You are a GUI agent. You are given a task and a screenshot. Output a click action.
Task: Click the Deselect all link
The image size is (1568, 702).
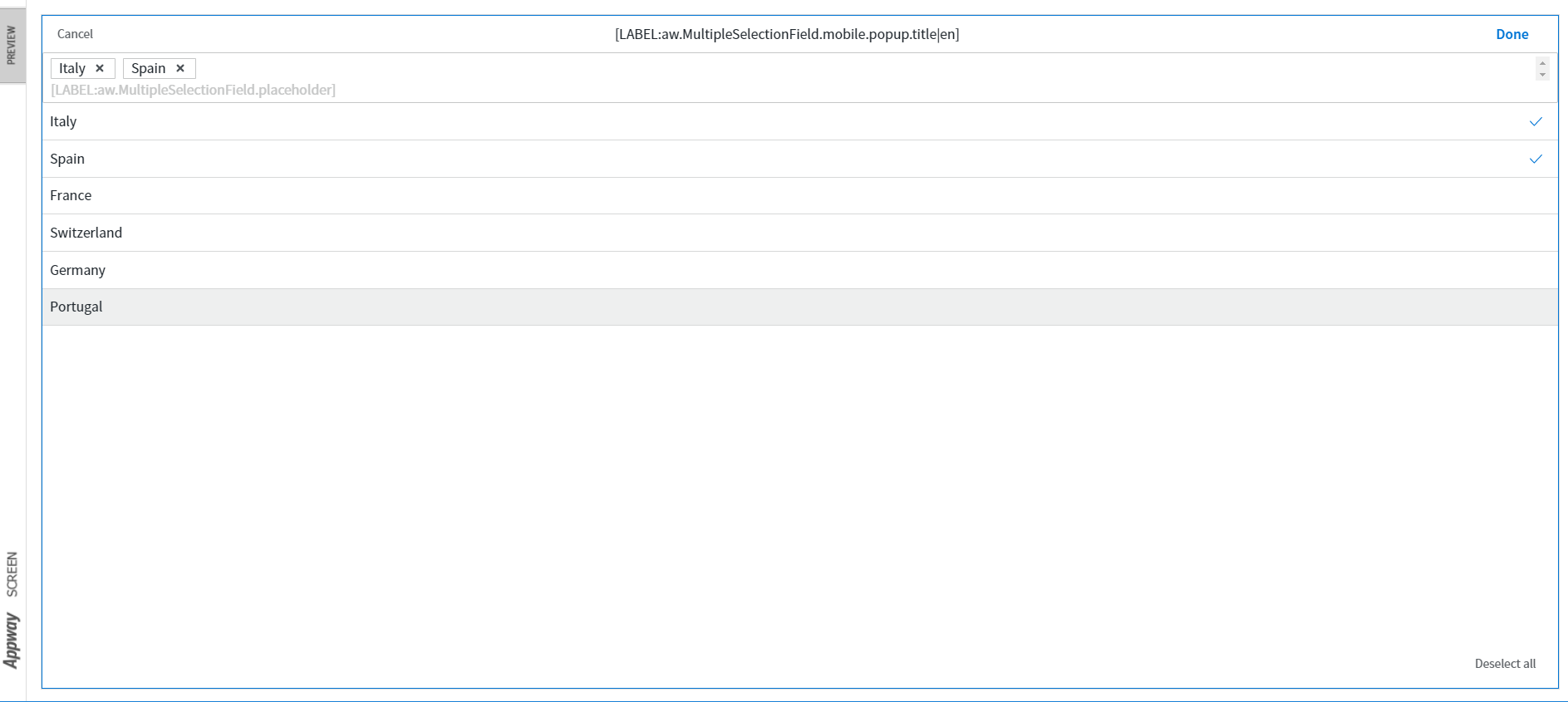1504,663
